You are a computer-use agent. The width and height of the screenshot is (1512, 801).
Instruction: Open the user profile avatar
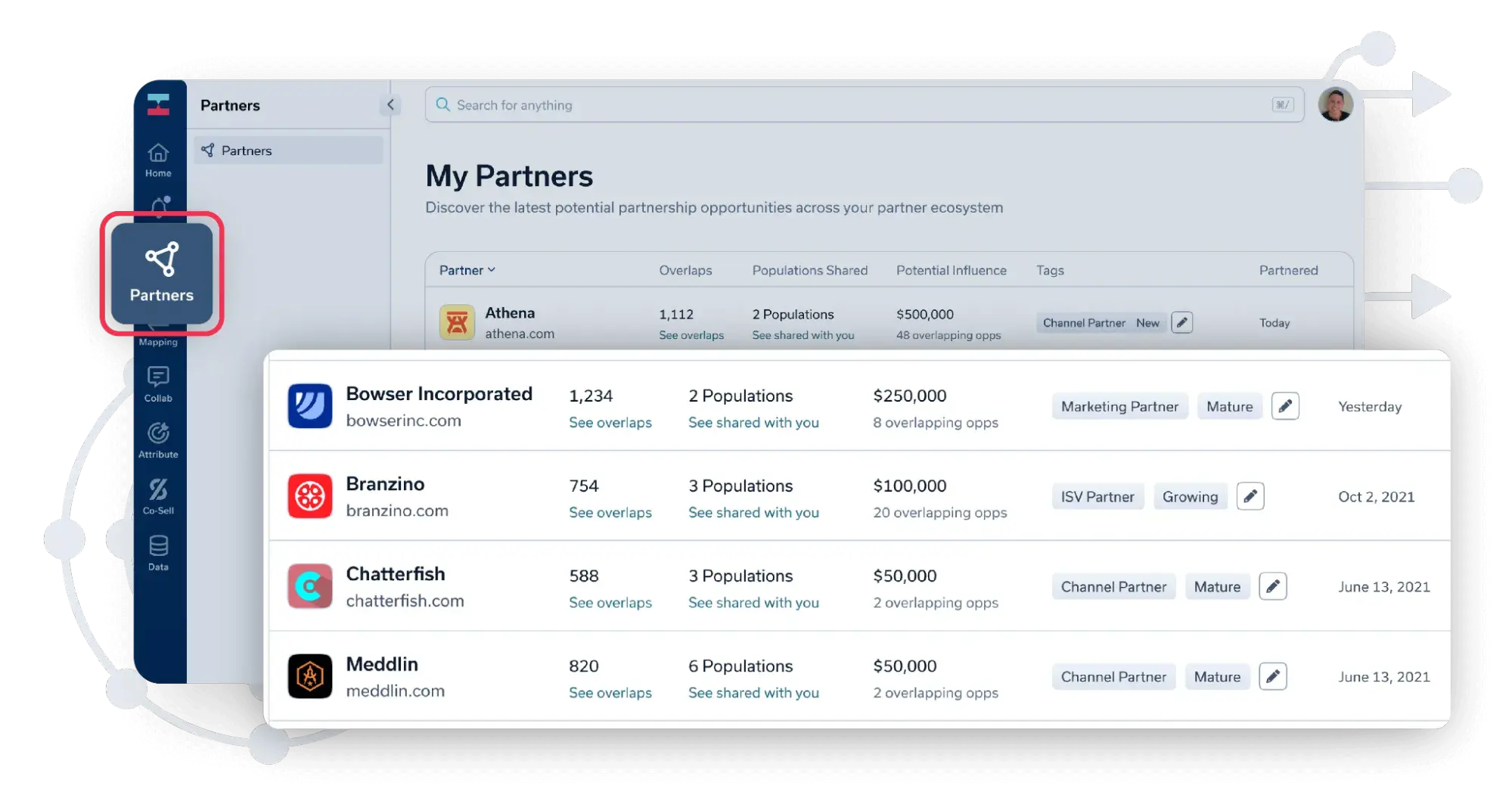[1335, 105]
